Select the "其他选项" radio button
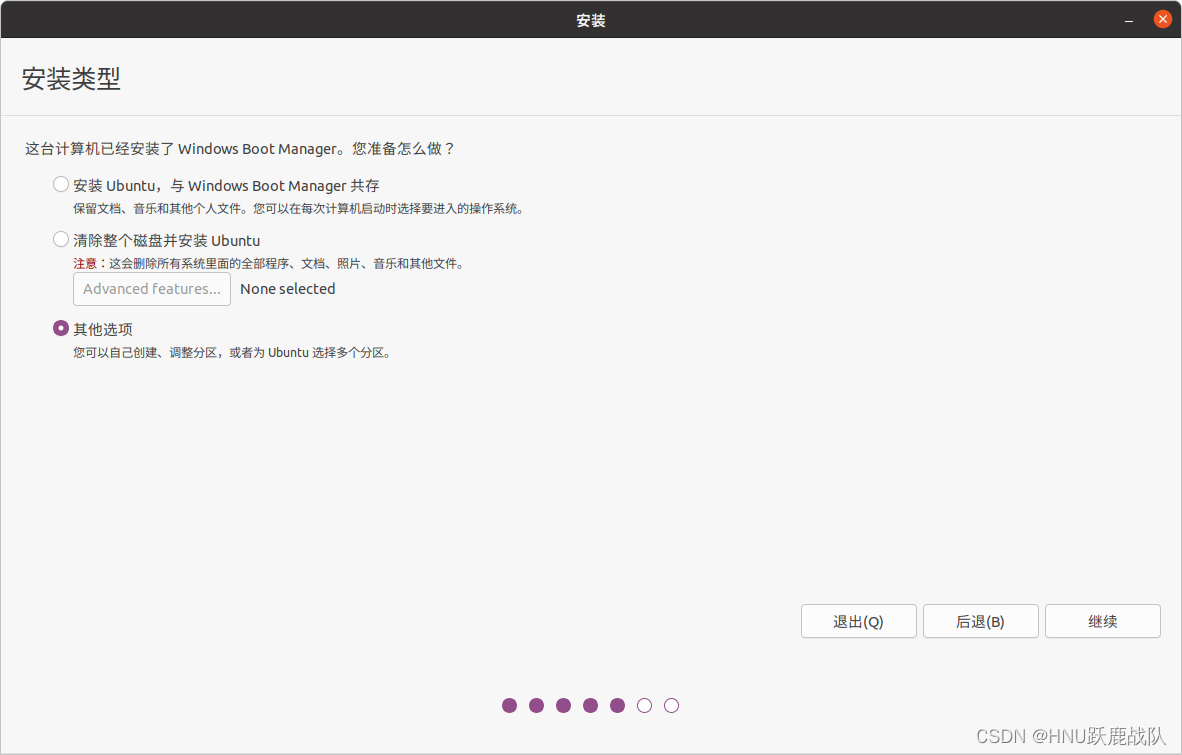Screen dimensions: 1182x755 click(60, 328)
